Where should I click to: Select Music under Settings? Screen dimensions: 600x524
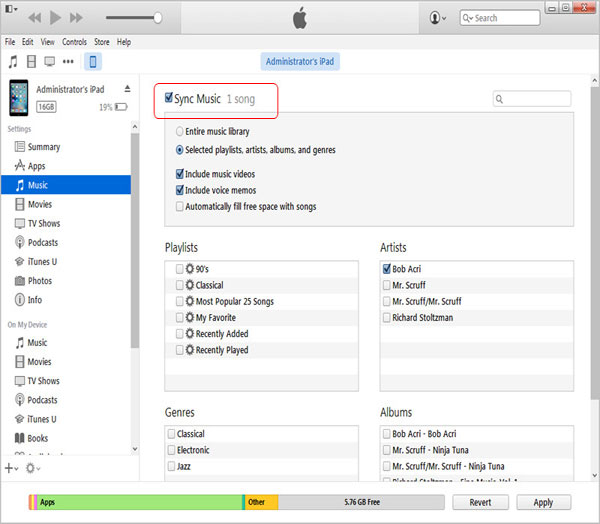point(66,185)
